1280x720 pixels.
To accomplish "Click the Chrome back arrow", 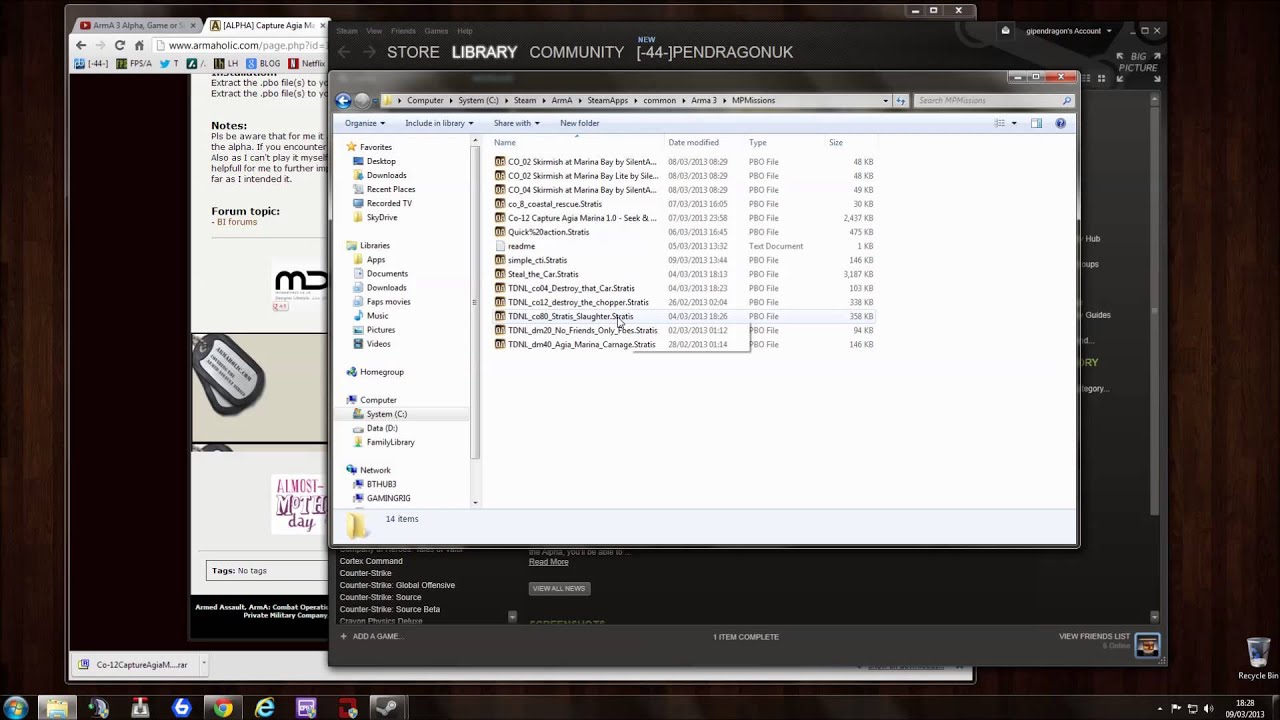I will (x=80, y=45).
